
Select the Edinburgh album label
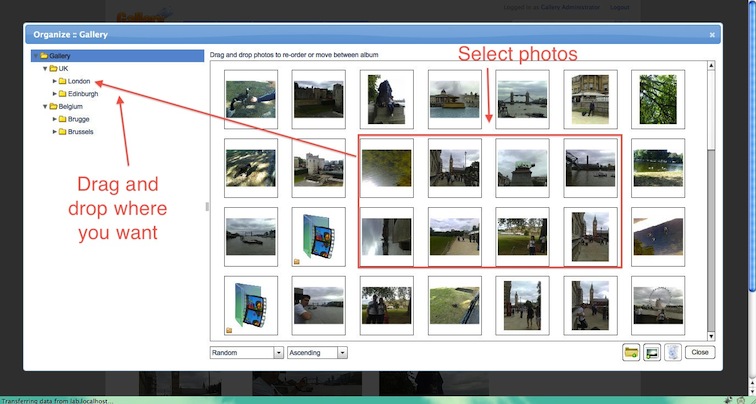click(x=83, y=94)
